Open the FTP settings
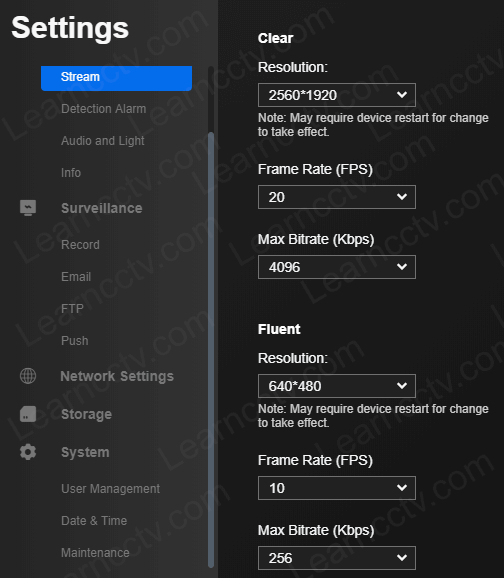Screen dimensions: 504x578 (x=72, y=309)
